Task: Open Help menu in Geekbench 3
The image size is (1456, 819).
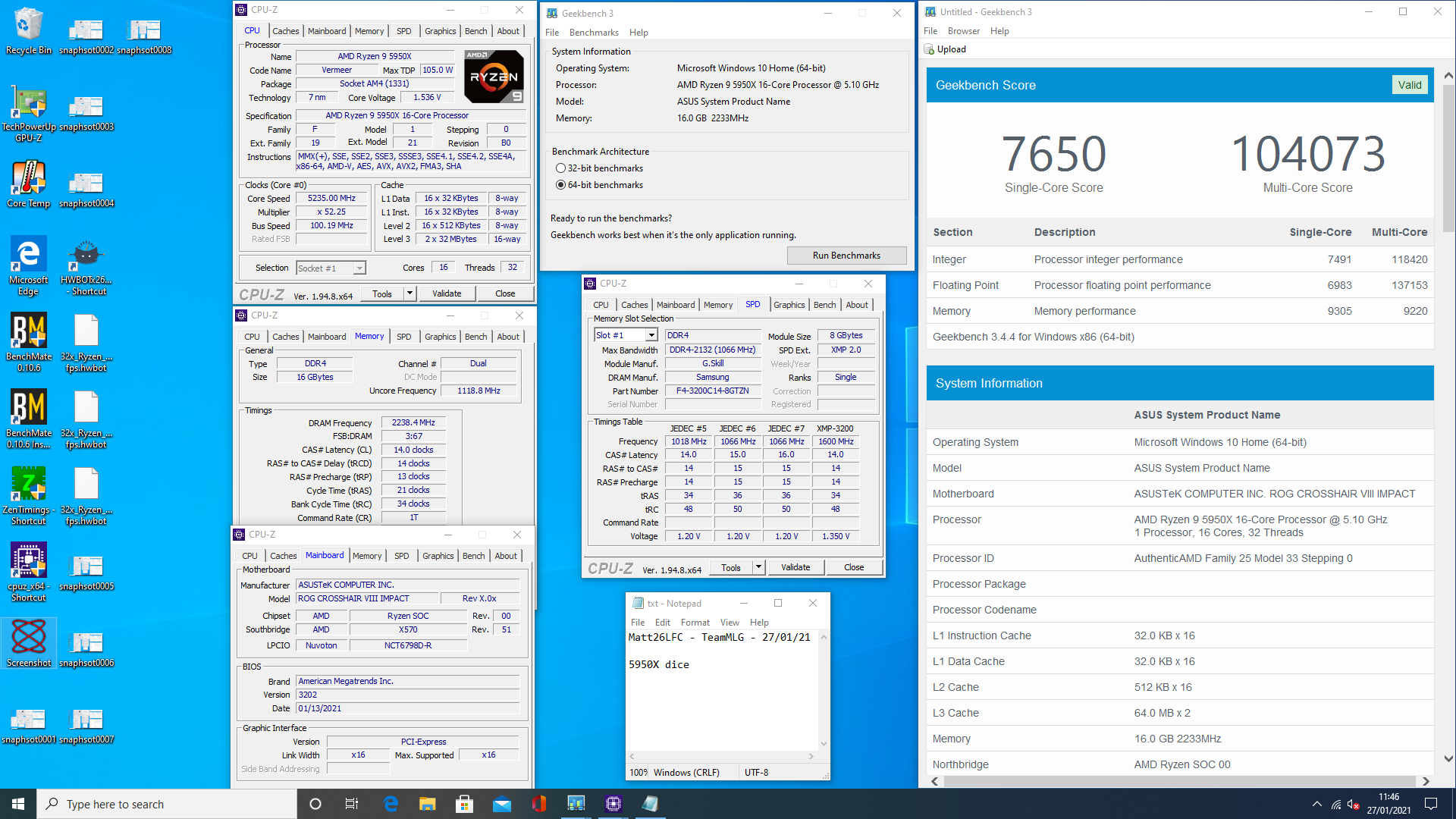Action: click(x=639, y=33)
